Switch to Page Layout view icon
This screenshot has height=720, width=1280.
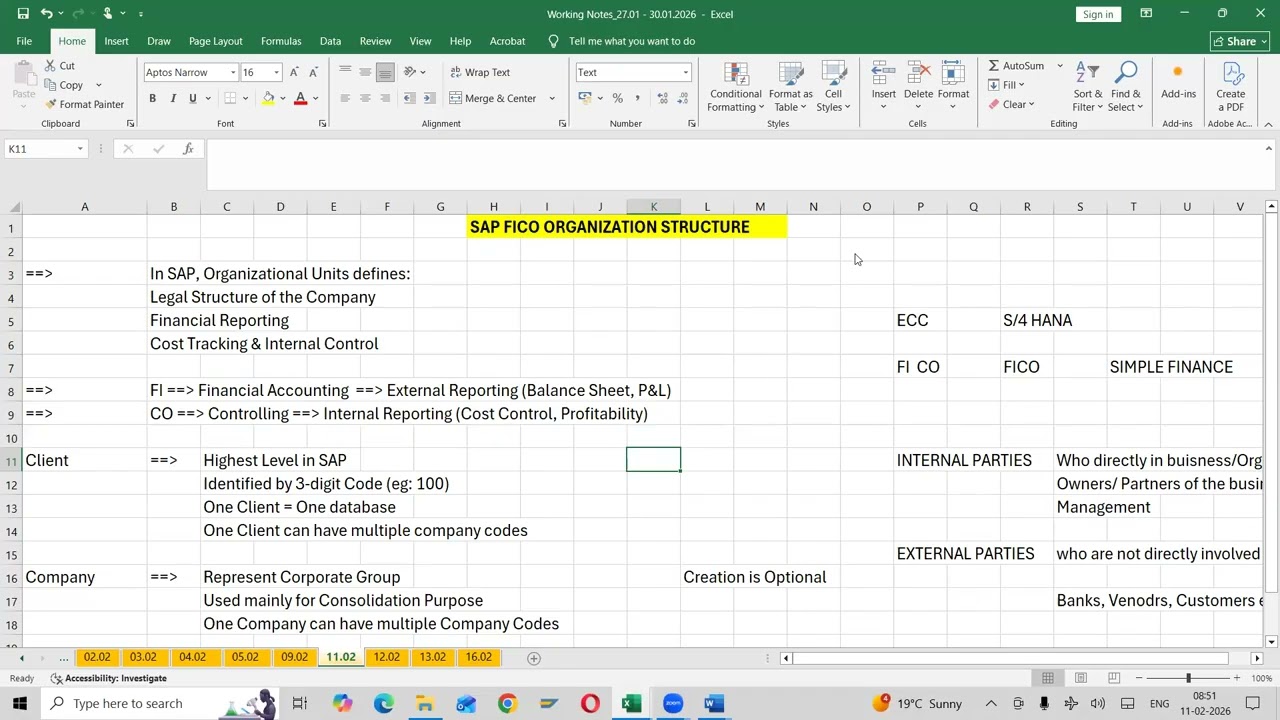(x=1081, y=678)
